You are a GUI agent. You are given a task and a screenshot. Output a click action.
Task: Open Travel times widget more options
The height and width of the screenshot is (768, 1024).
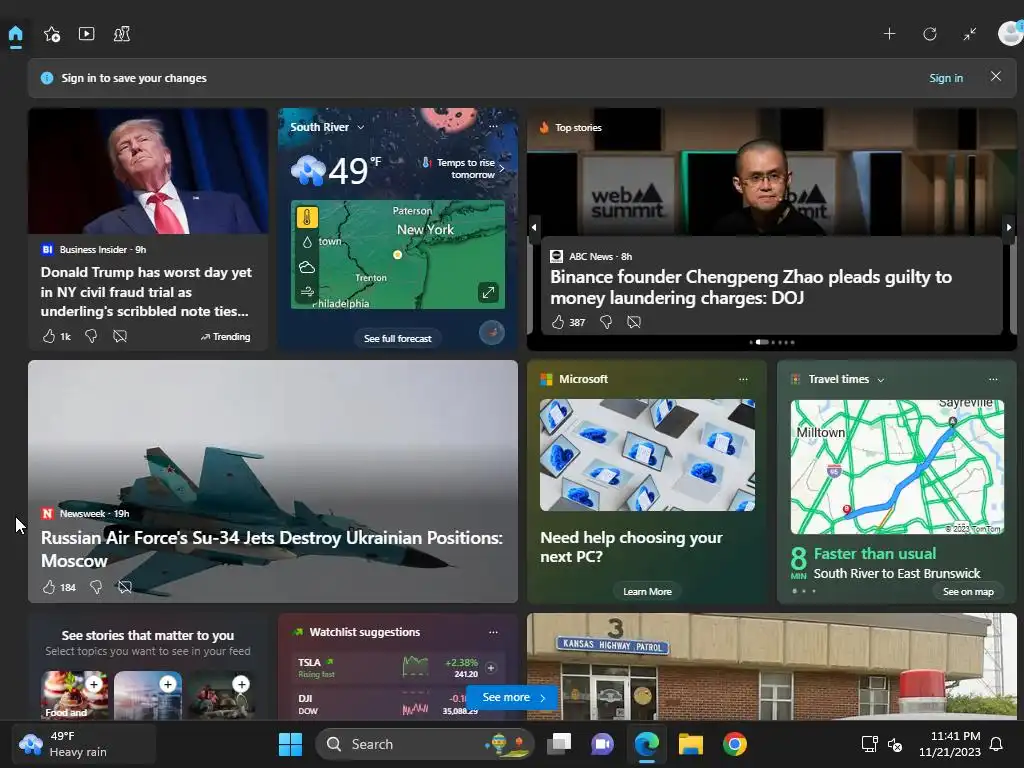[x=993, y=379]
